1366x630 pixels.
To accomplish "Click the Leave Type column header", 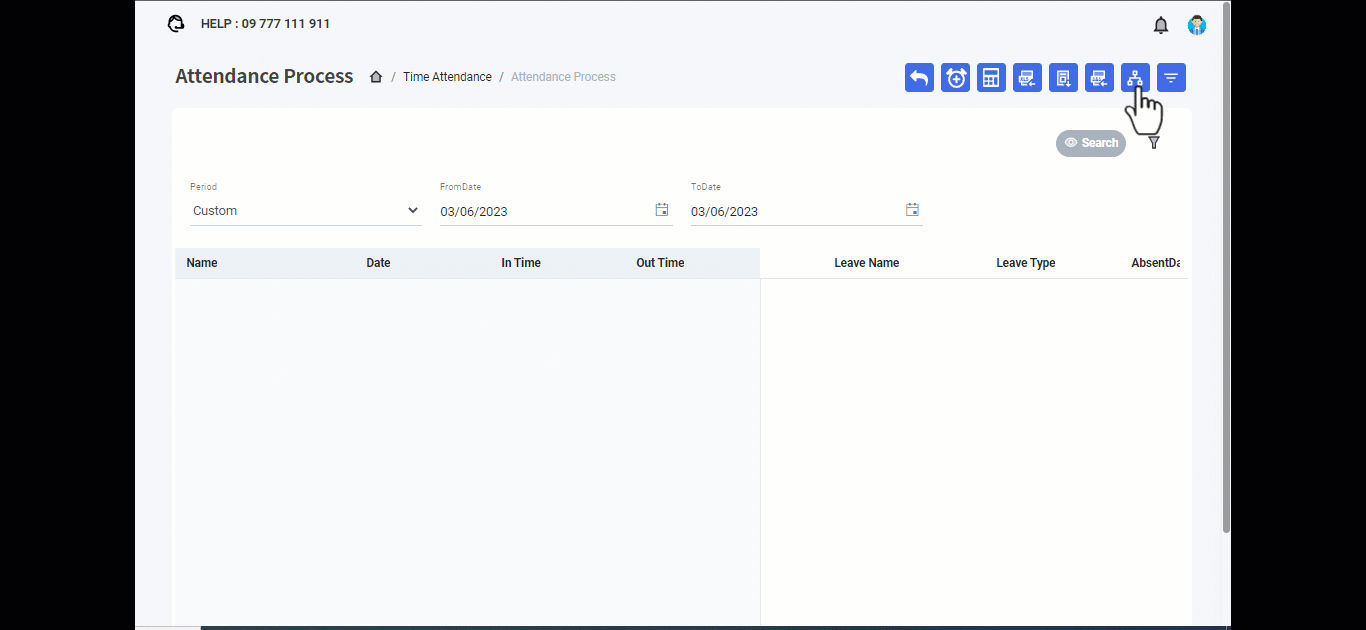I will point(1025,263).
